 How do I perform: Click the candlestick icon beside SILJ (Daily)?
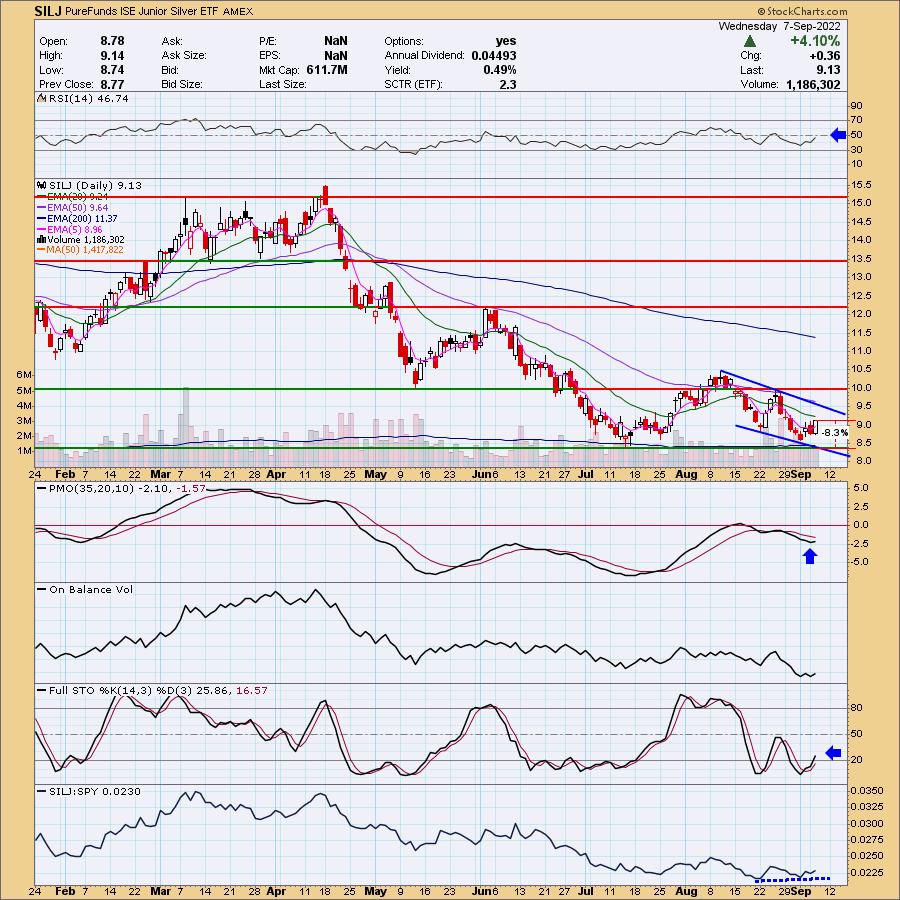pos(42,185)
